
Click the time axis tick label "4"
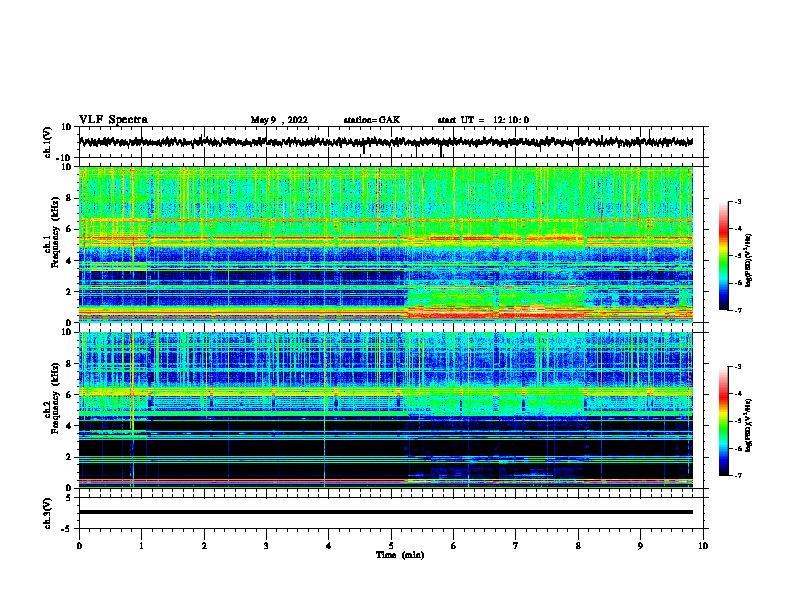pos(329,546)
